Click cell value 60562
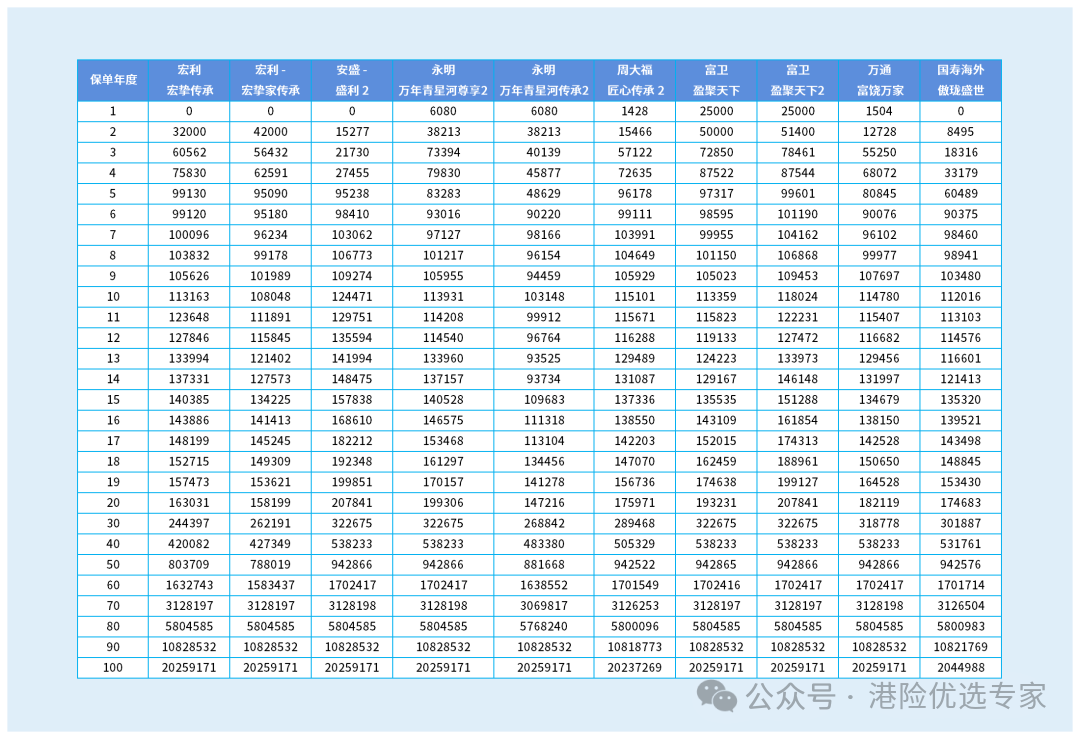Viewport: 1080px width, 739px height. 189,152
